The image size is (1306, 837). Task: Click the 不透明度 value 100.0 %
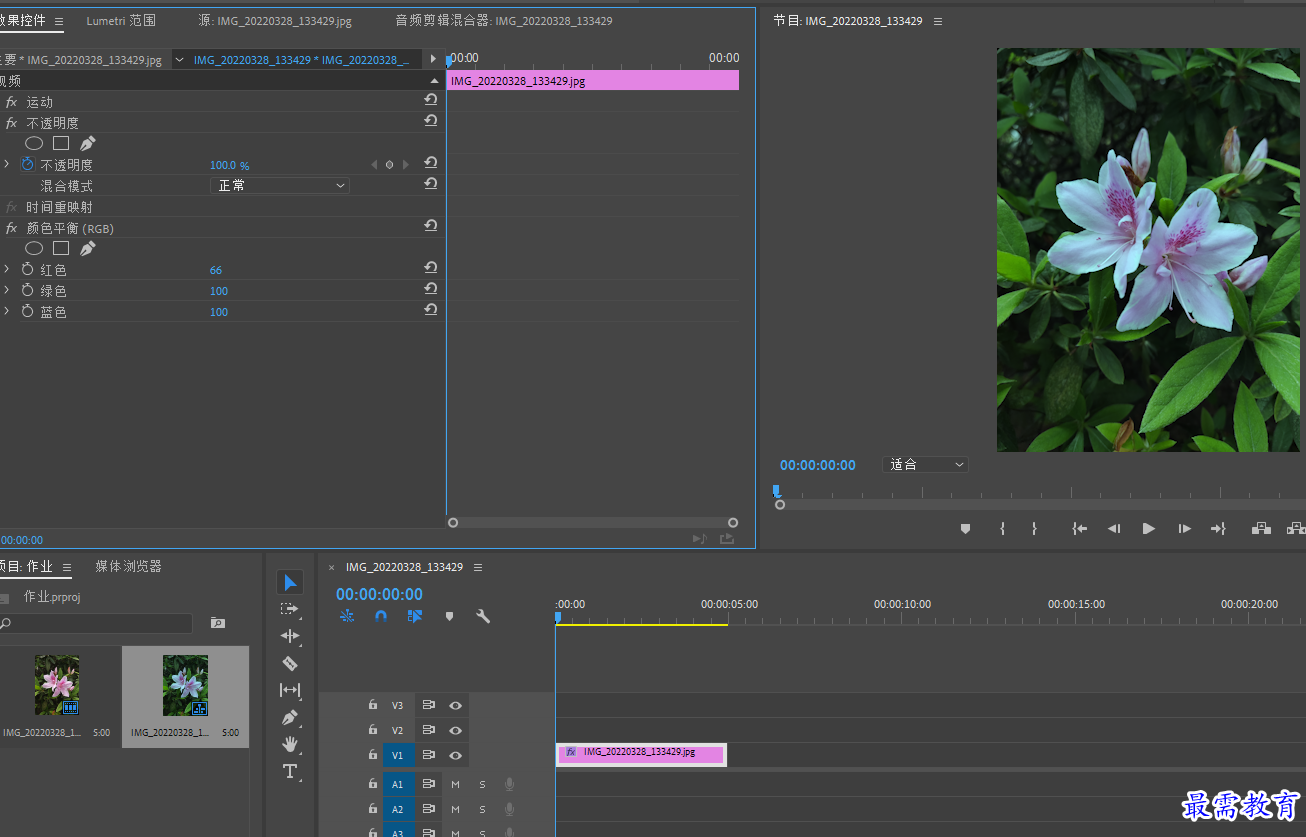pyautogui.click(x=230, y=165)
